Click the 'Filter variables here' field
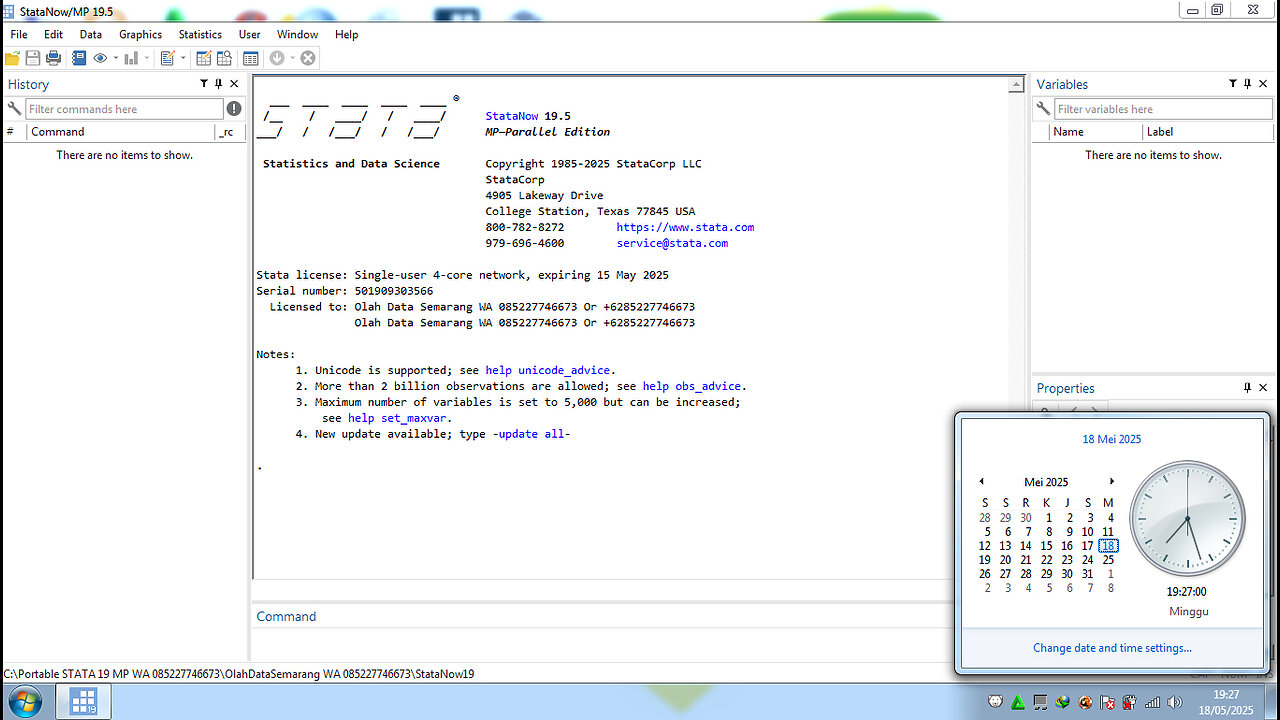1280x720 pixels. (1163, 109)
